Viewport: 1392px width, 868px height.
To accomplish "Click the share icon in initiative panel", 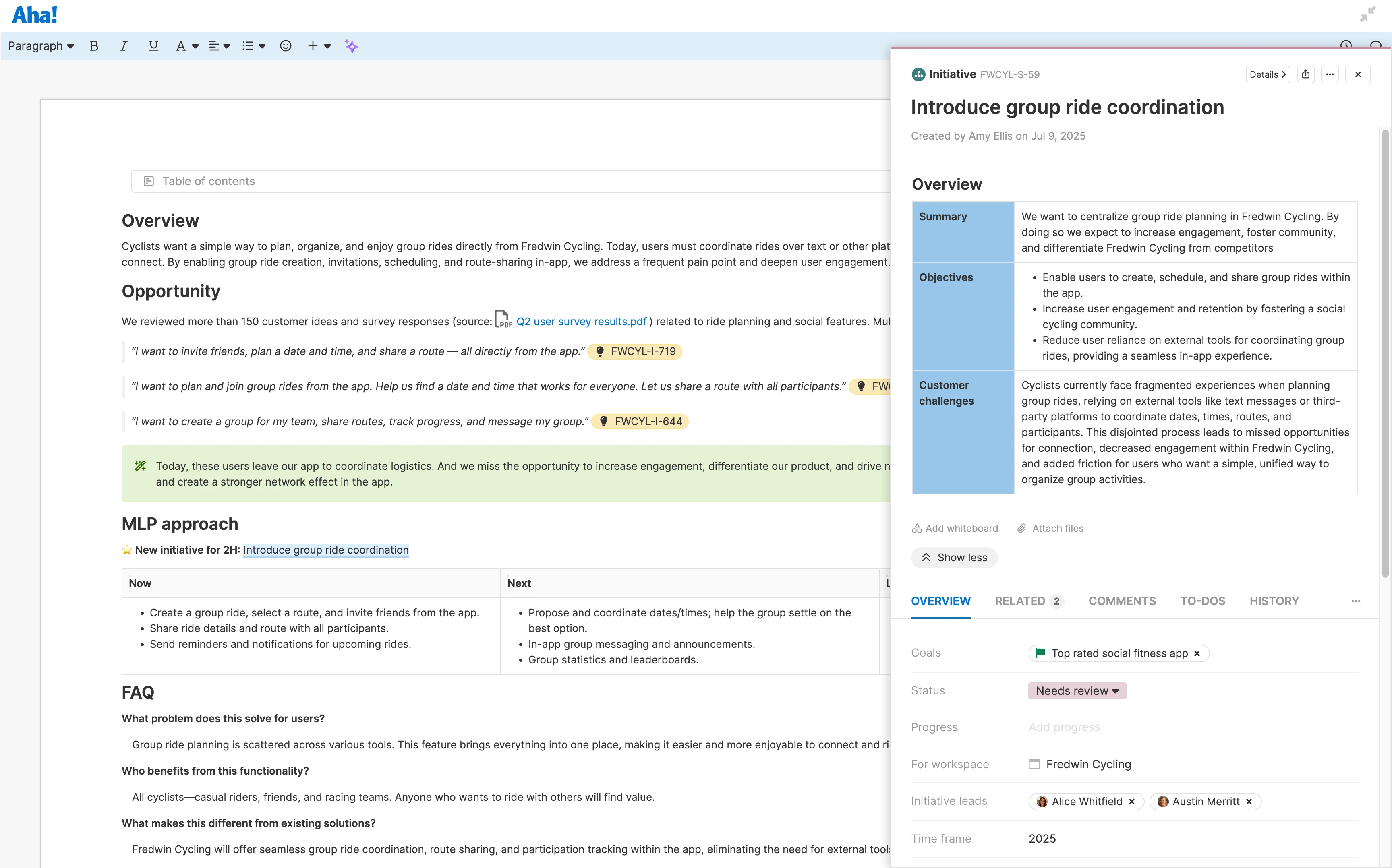I will tap(1306, 74).
